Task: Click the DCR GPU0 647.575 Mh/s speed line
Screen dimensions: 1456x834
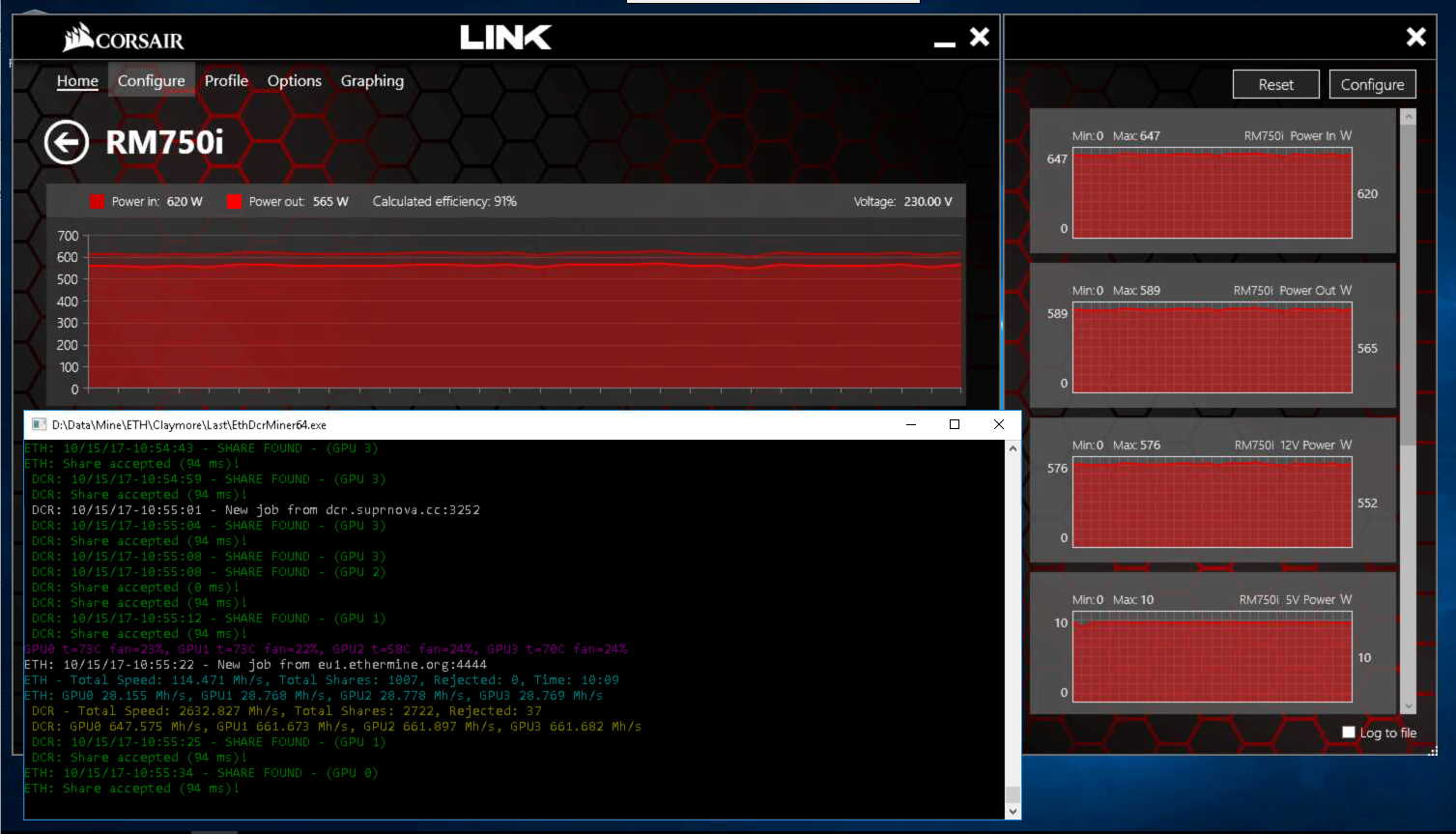Action: pyautogui.click(x=337, y=727)
